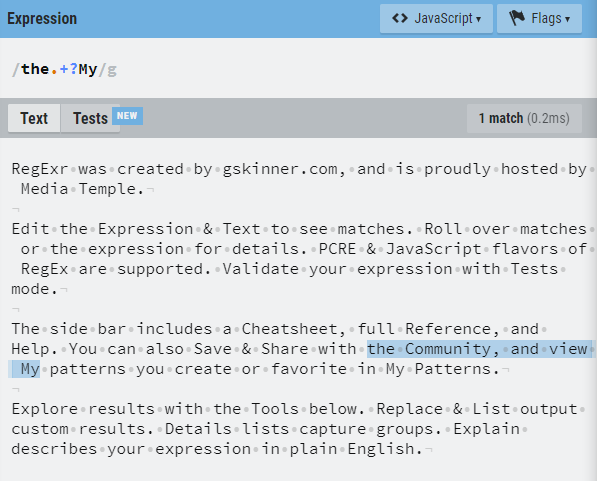This screenshot has height=481, width=597.
Task: Click the word 'Validate' in the text
Action: tap(261, 269)
